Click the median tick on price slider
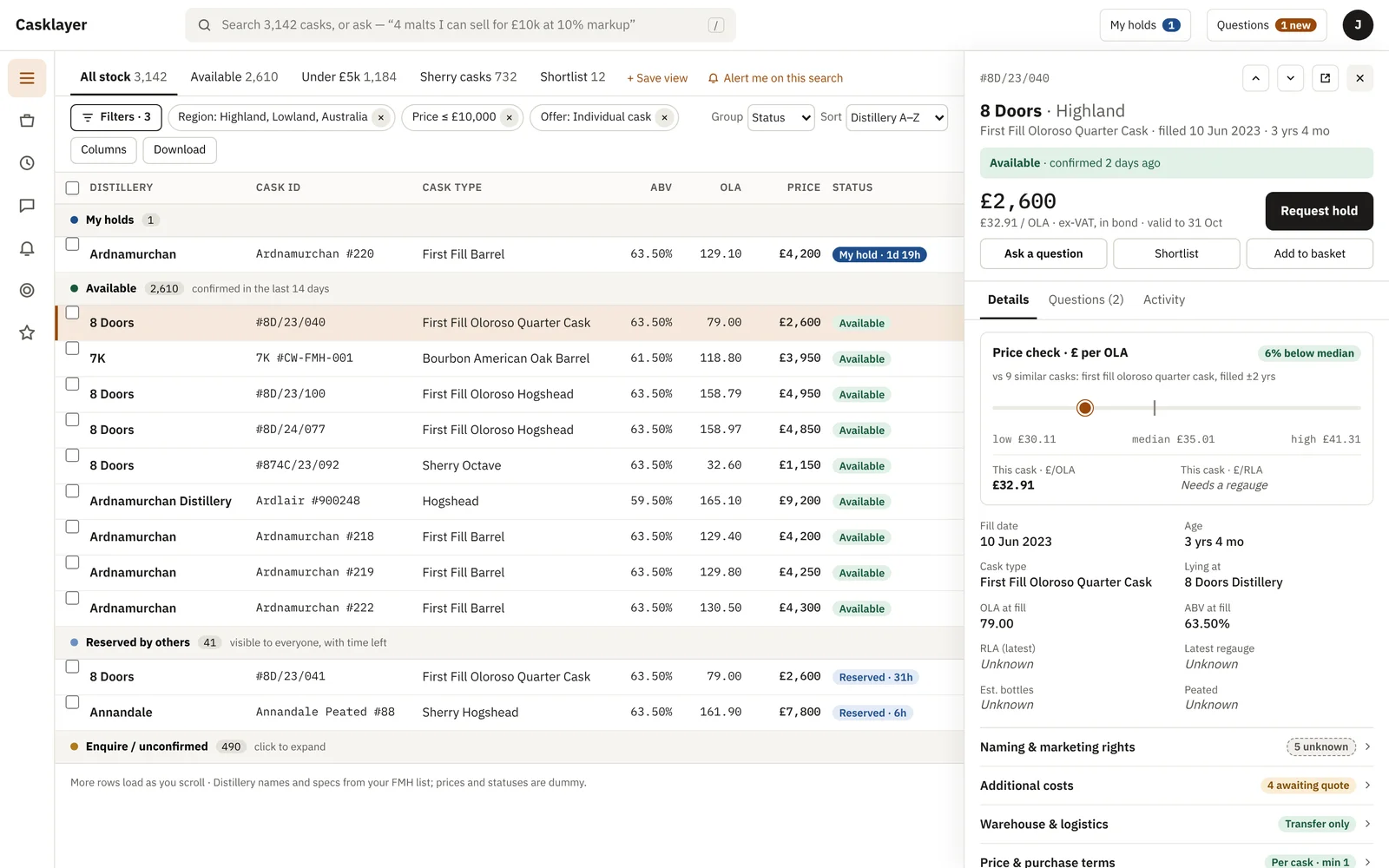Viewport: 1389px width, 868px height. (1154, 408)
